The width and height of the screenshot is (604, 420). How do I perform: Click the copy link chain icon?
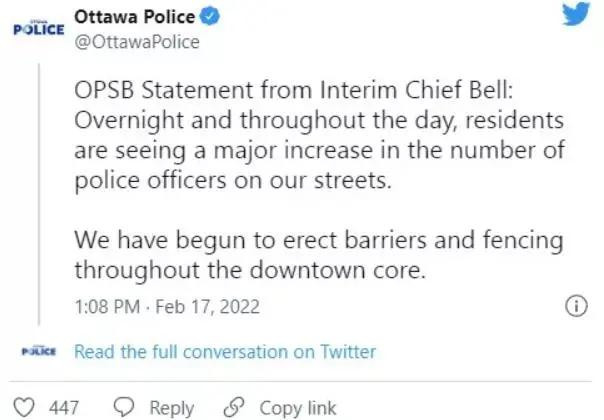click(x=233, y=407)
